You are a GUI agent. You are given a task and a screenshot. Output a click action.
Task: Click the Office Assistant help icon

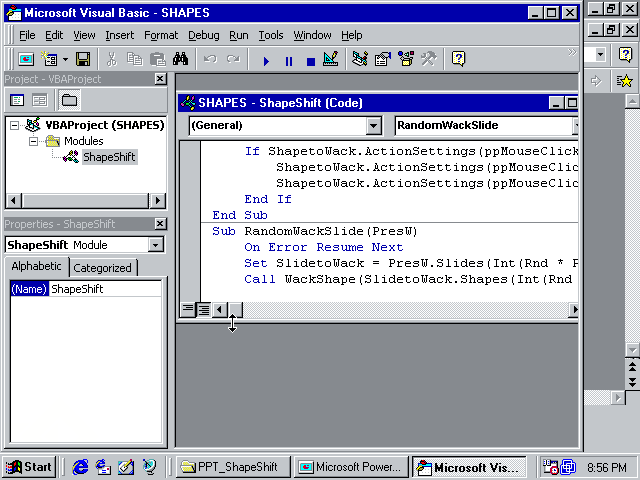click(x=458, y=59)
